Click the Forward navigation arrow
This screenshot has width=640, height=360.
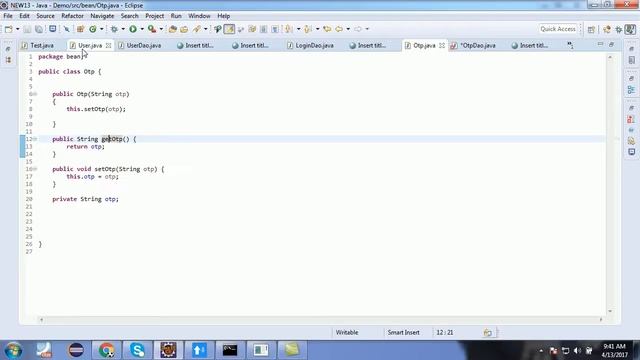tap(358, 29)
